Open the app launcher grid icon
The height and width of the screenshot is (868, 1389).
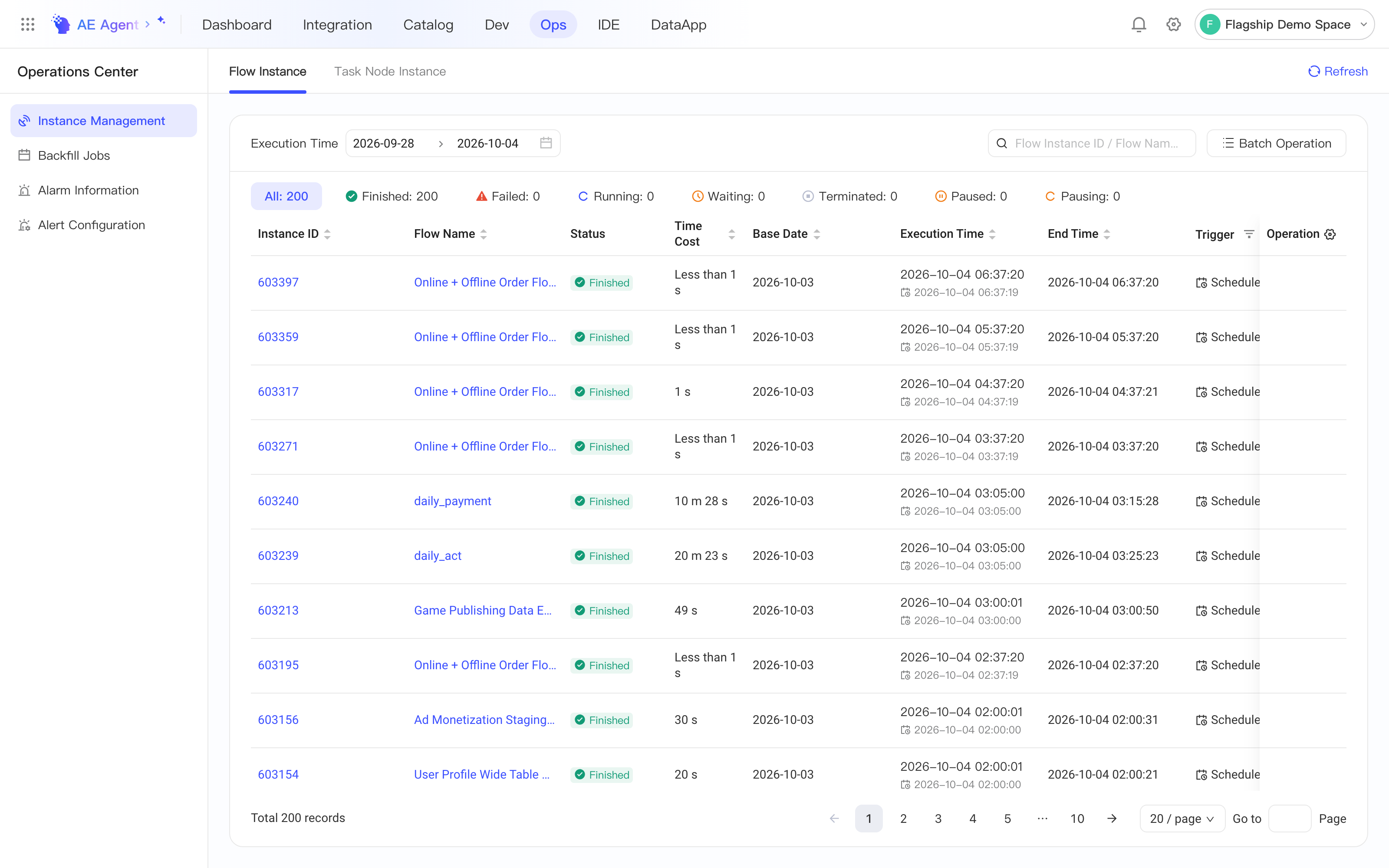coord(27,24)
